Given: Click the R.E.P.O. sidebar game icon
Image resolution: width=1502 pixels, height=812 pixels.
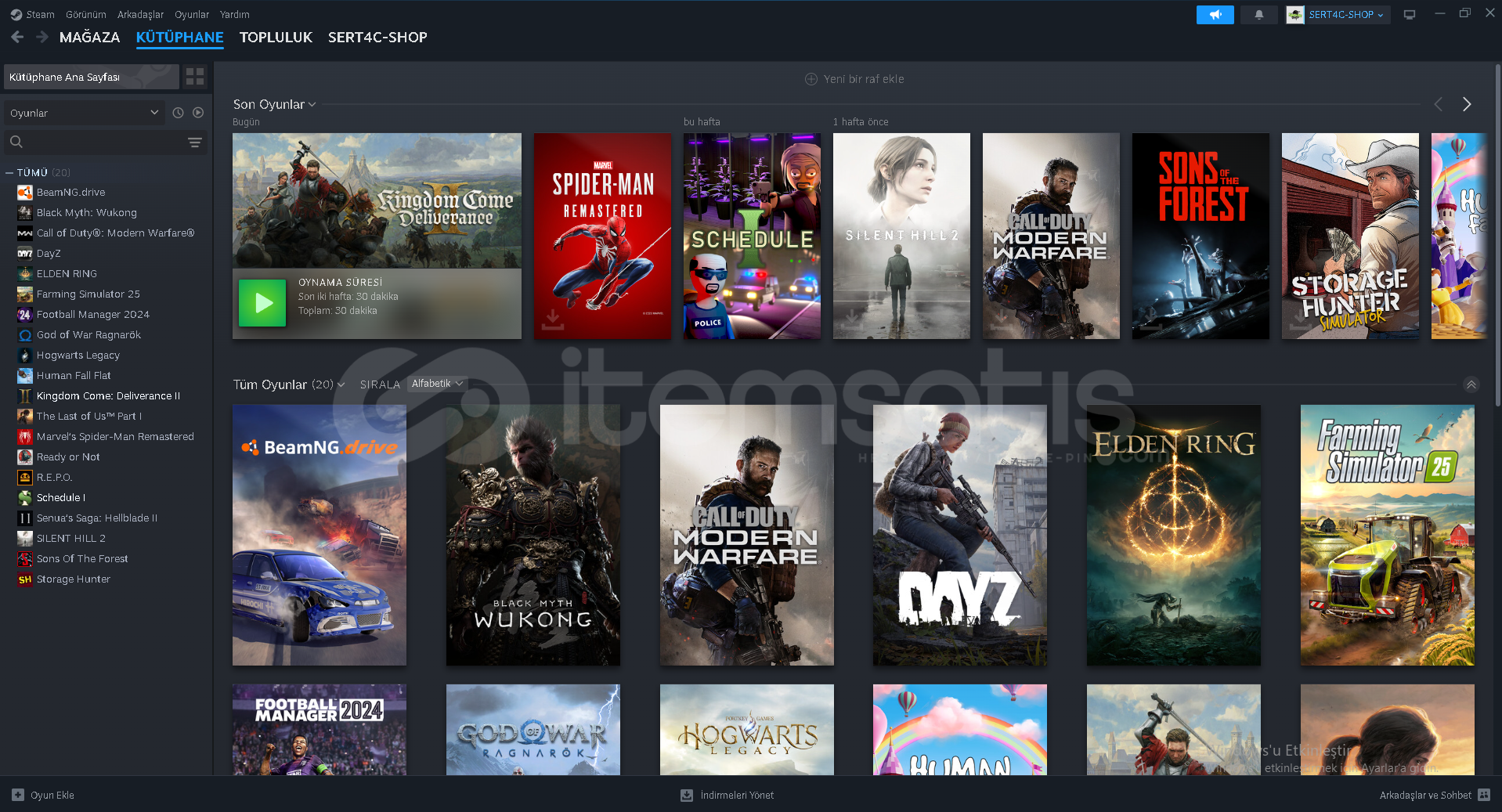Looking at the screenshot, I should tap(25, 477).
